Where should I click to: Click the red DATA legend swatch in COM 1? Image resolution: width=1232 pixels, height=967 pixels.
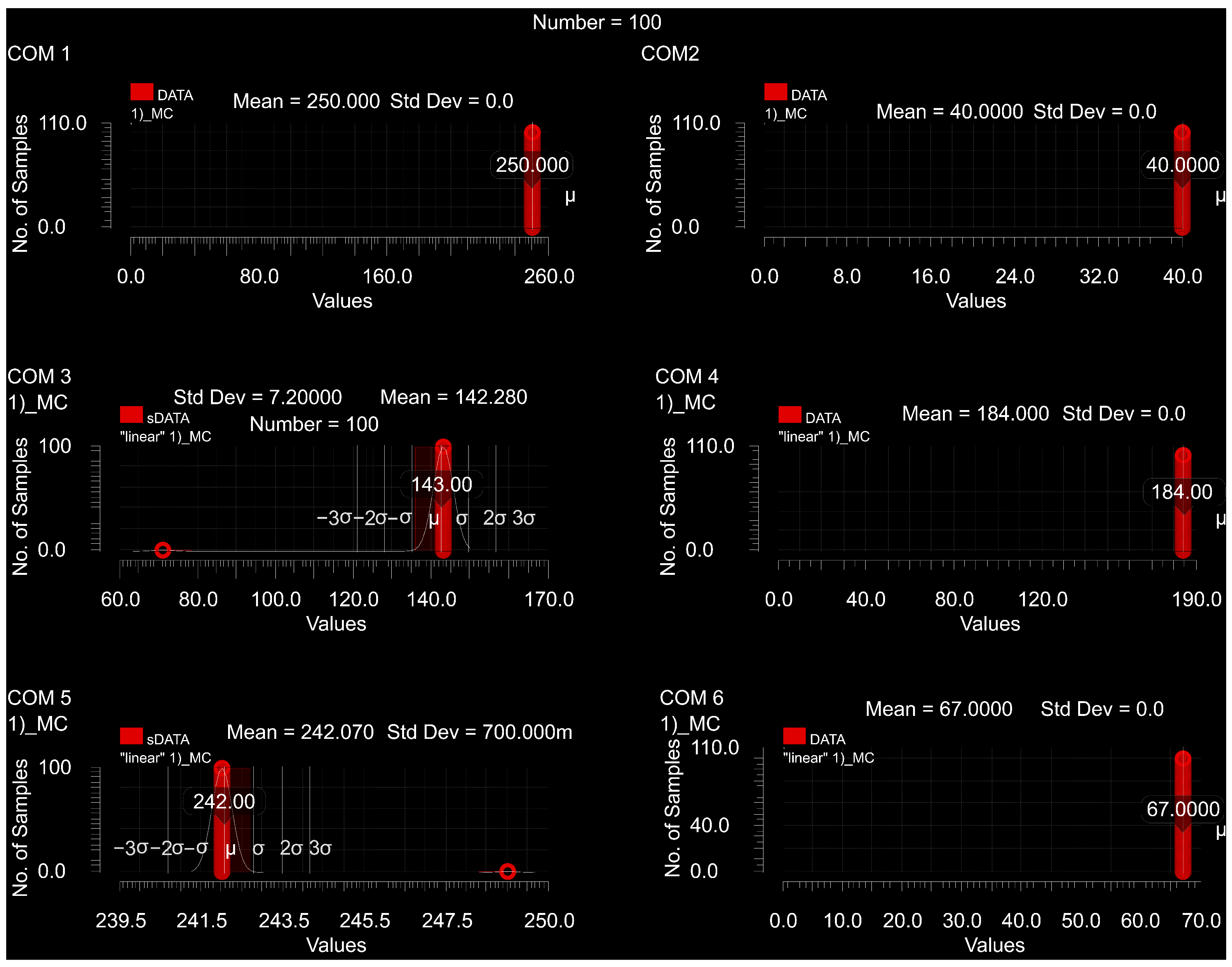tap(141, 92)
